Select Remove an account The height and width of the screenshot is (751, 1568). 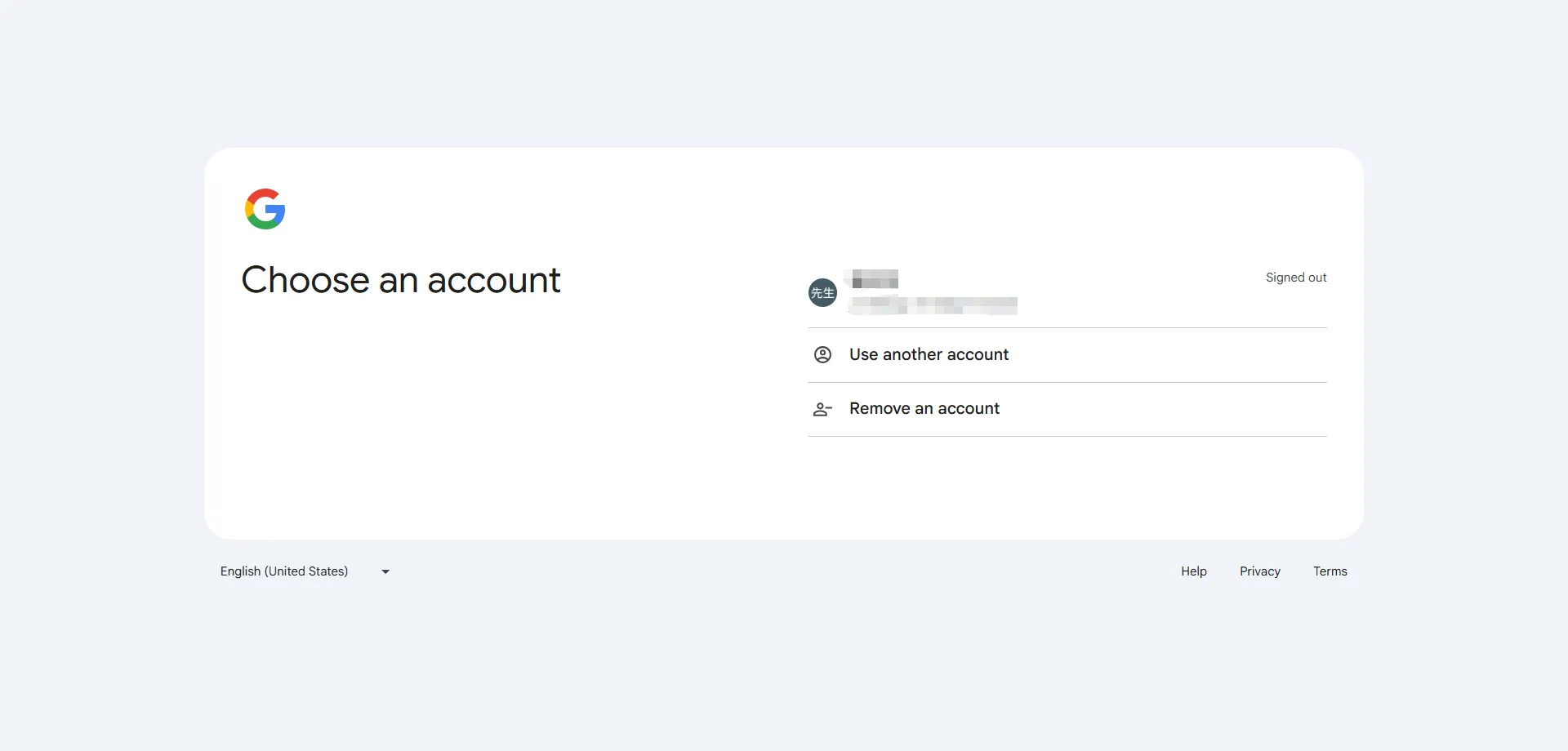(x=924, y=408)
